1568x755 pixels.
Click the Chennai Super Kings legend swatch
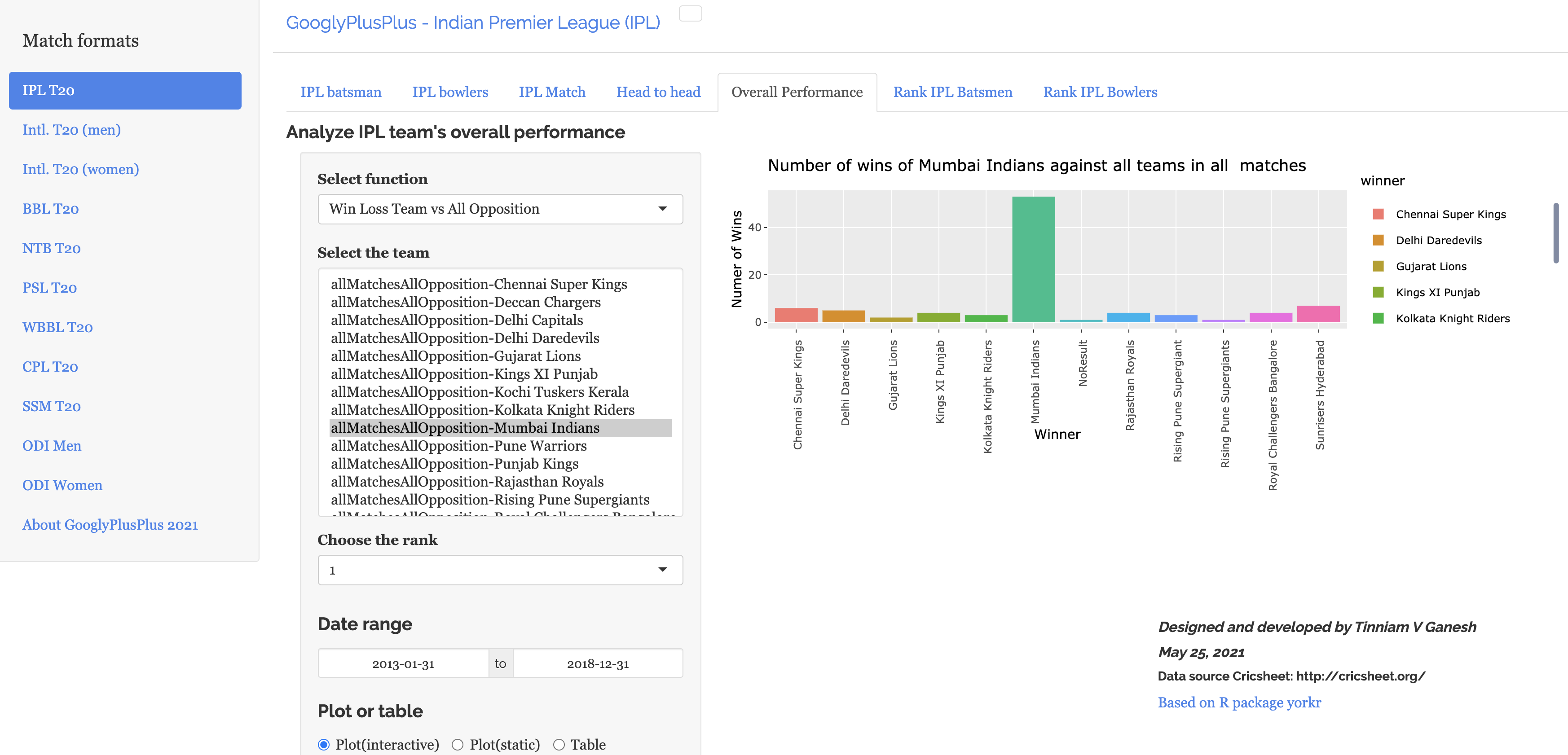click(x=1379, y=214)
